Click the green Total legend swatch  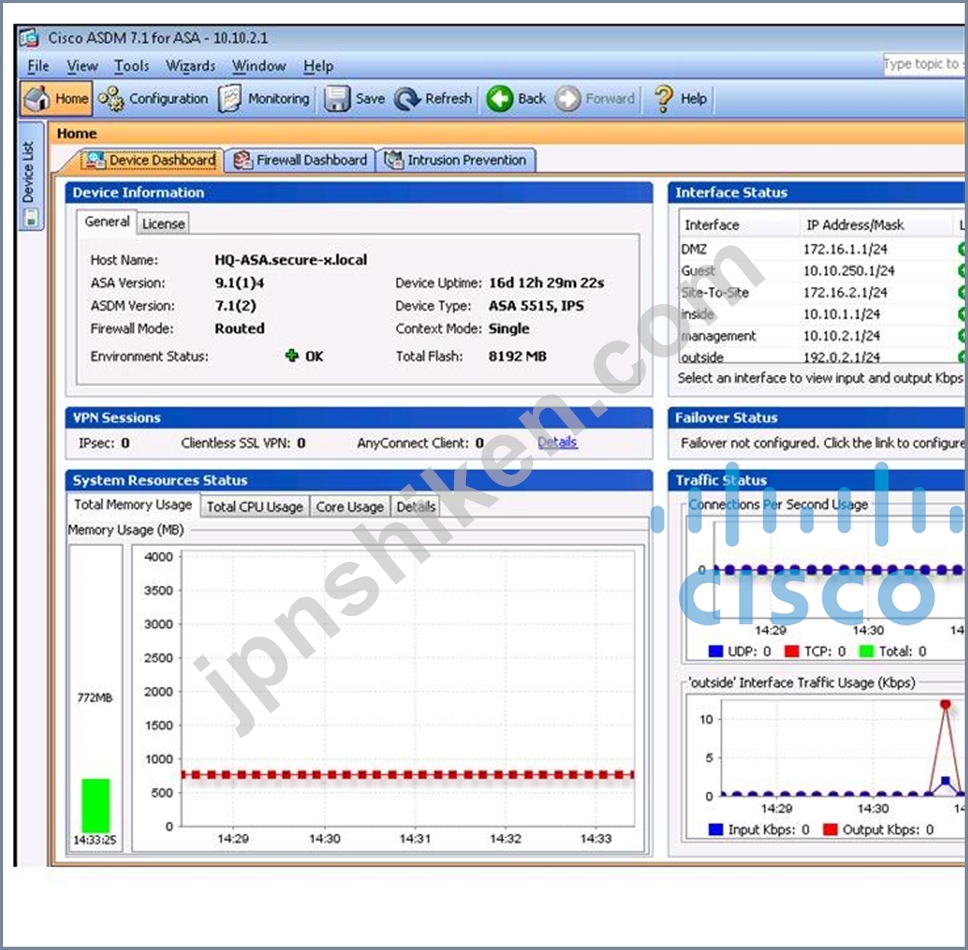click(867, 651)
